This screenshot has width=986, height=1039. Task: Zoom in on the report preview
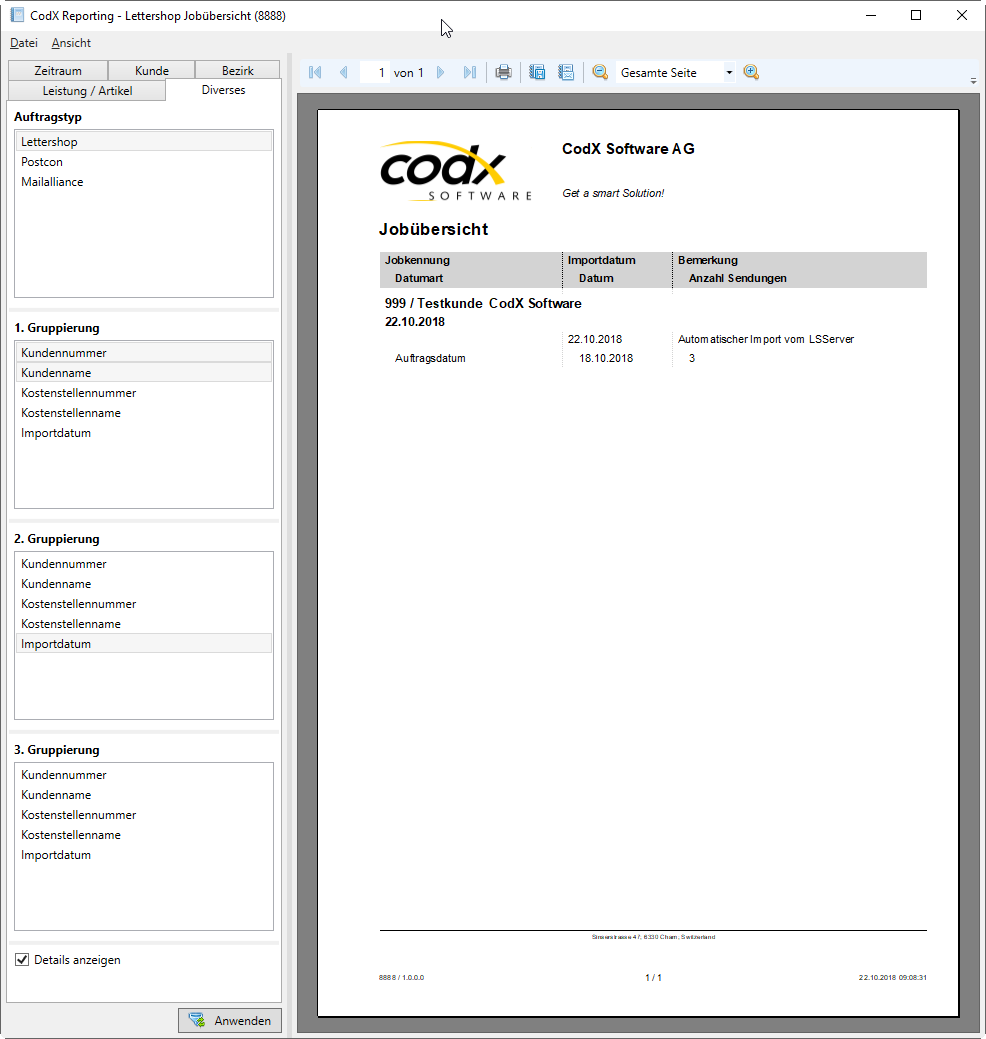[751, 72]
